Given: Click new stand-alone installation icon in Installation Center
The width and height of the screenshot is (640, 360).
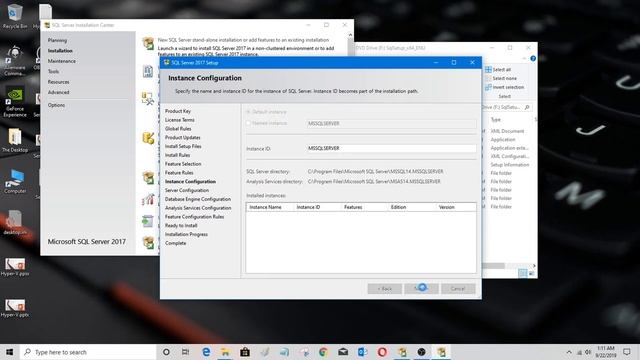Looking at the screenshot, I should pyautogui.click(x=148, y=43).
